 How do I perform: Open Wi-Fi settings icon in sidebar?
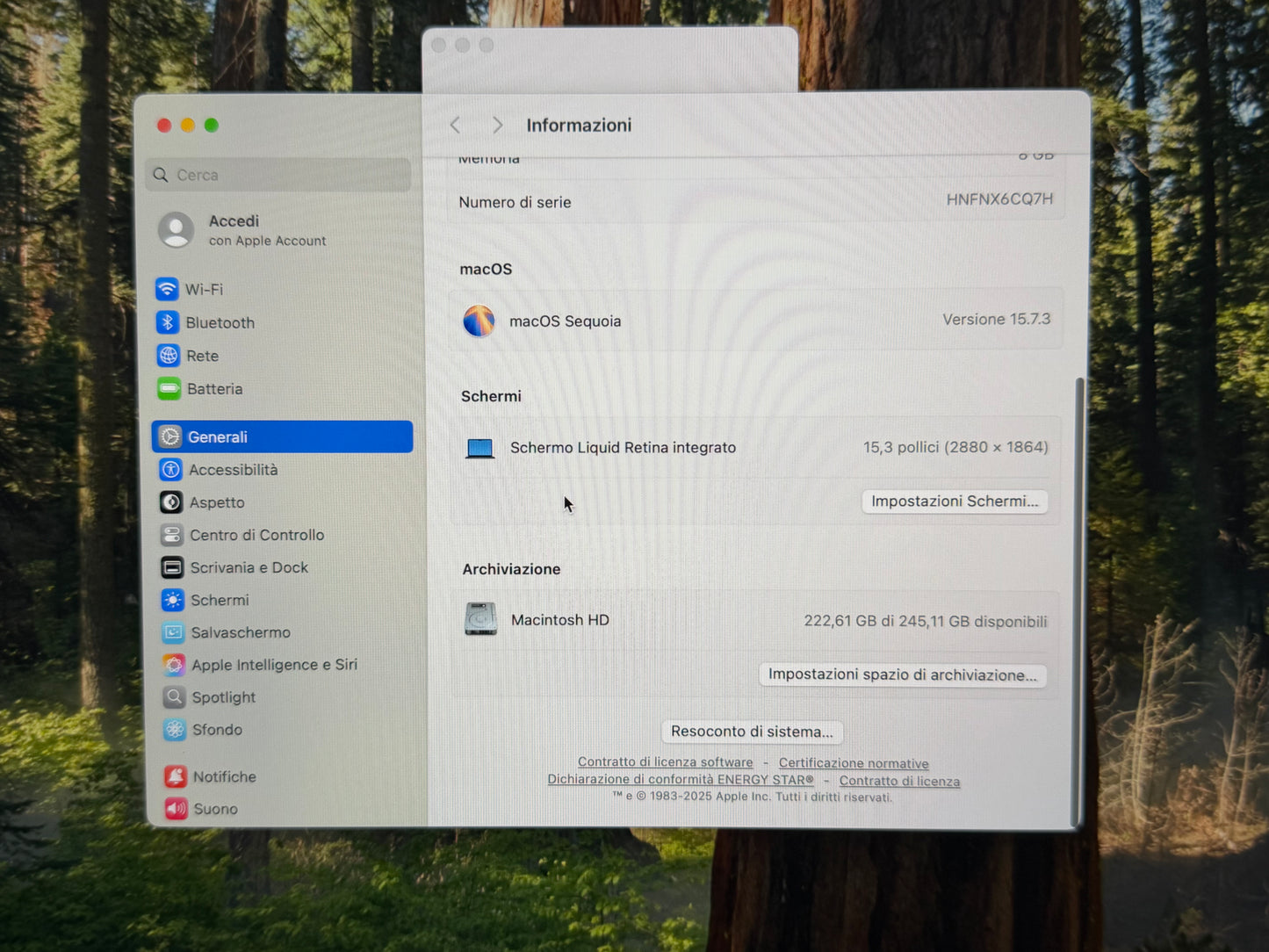coord(166,289)
